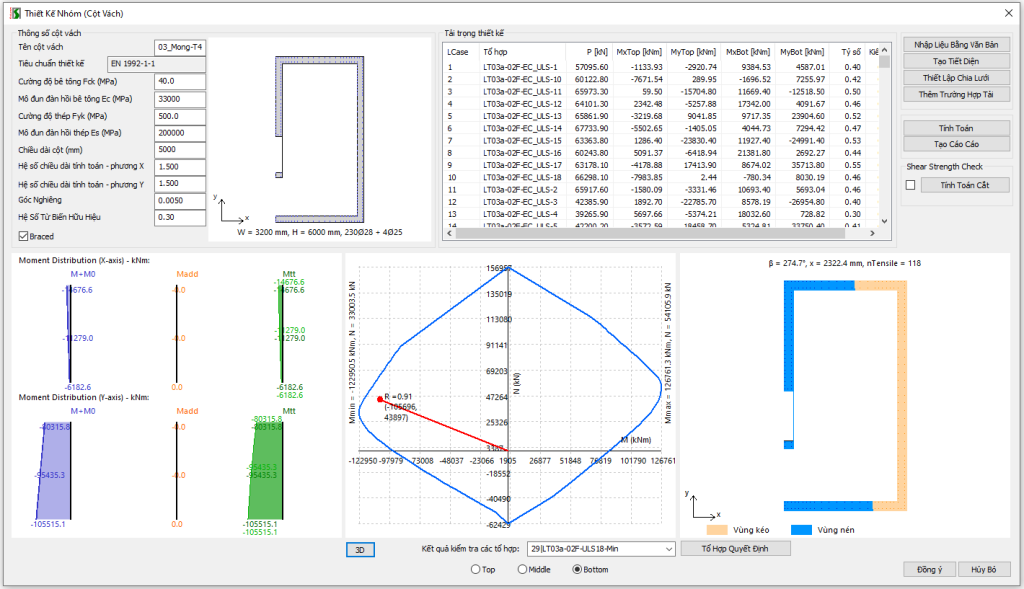Viewport: 1024px width, 589px height.
Task: Toggle the Braced checkbox
Action: pyautogui.click(x=24, y=236)
